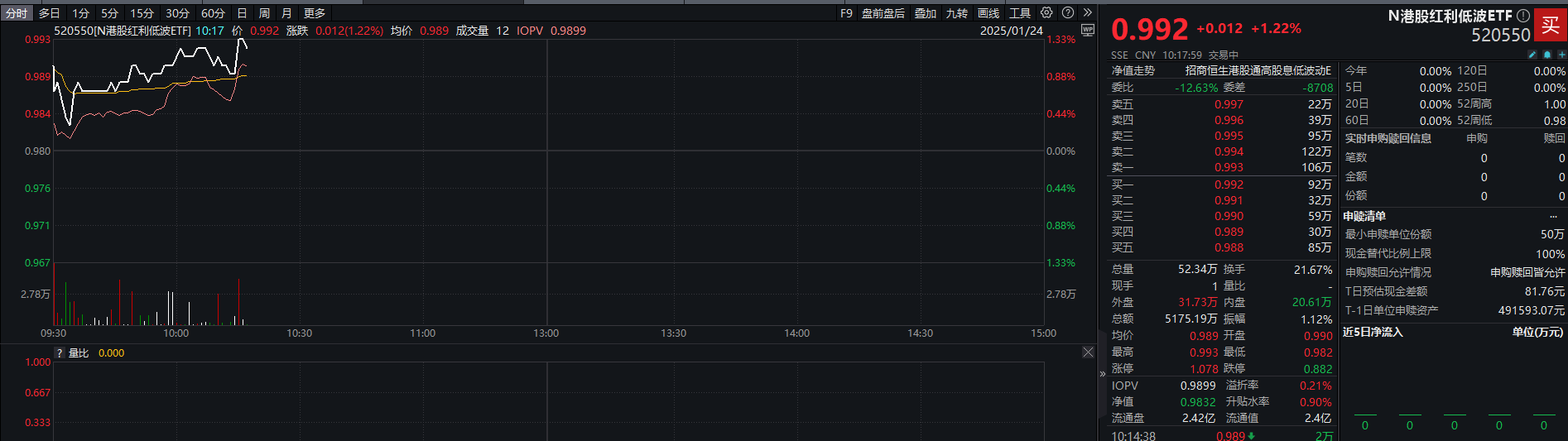Click the 52周高 value 1.00
Viewport: 1568px width, 441px height.
[1555, 104]
